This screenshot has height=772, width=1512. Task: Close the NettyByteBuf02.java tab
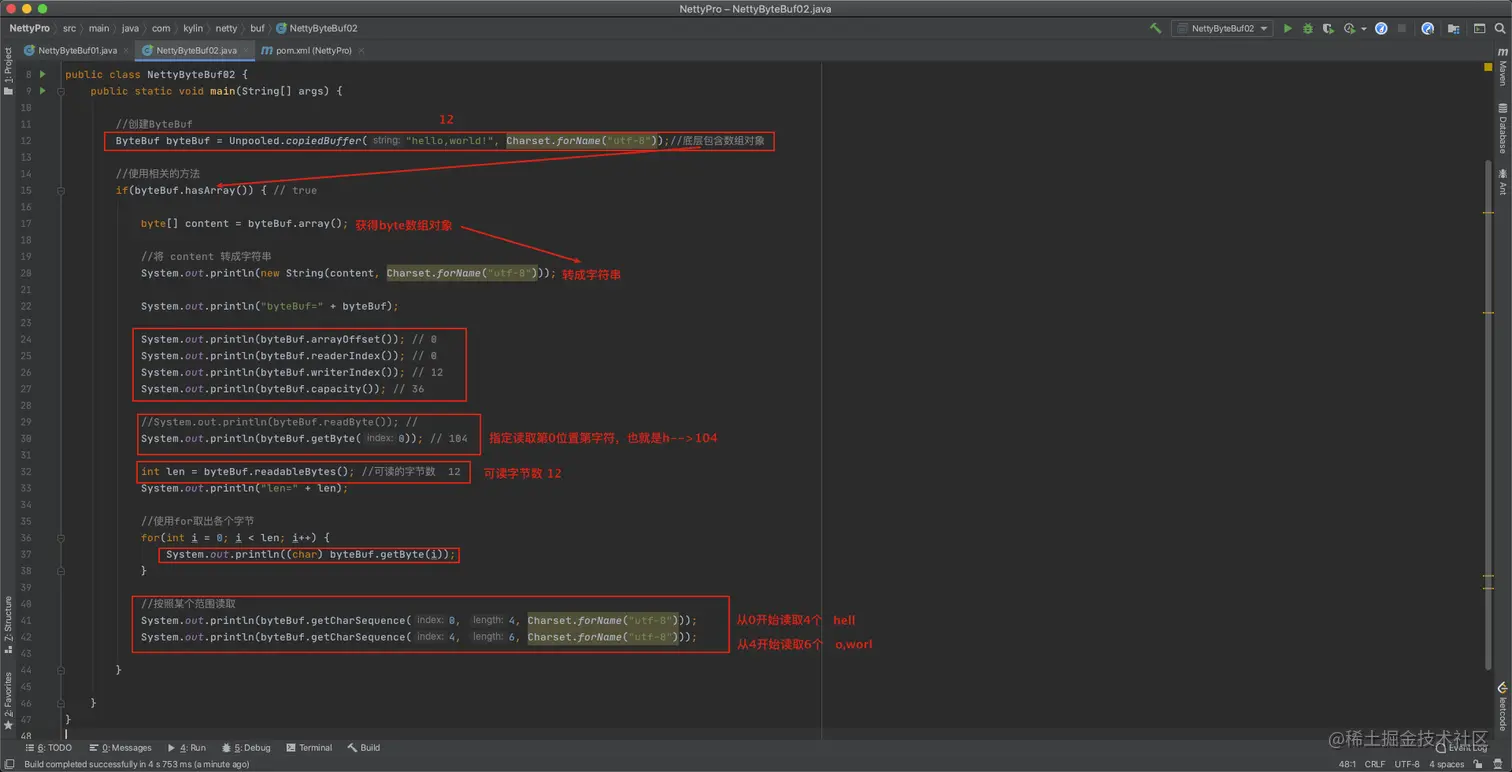coord(246,51)
